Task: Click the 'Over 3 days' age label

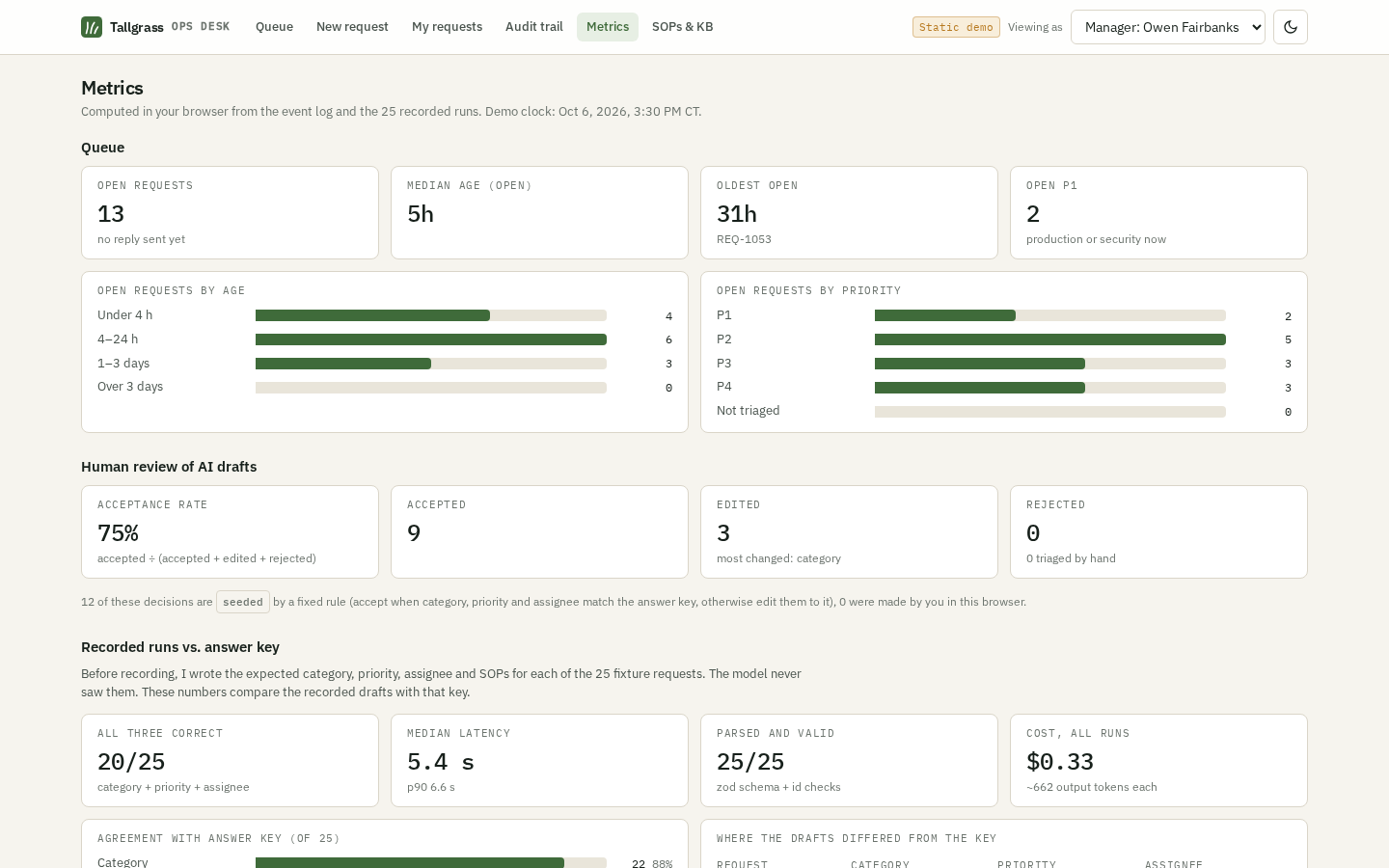Action: [130, 387]
